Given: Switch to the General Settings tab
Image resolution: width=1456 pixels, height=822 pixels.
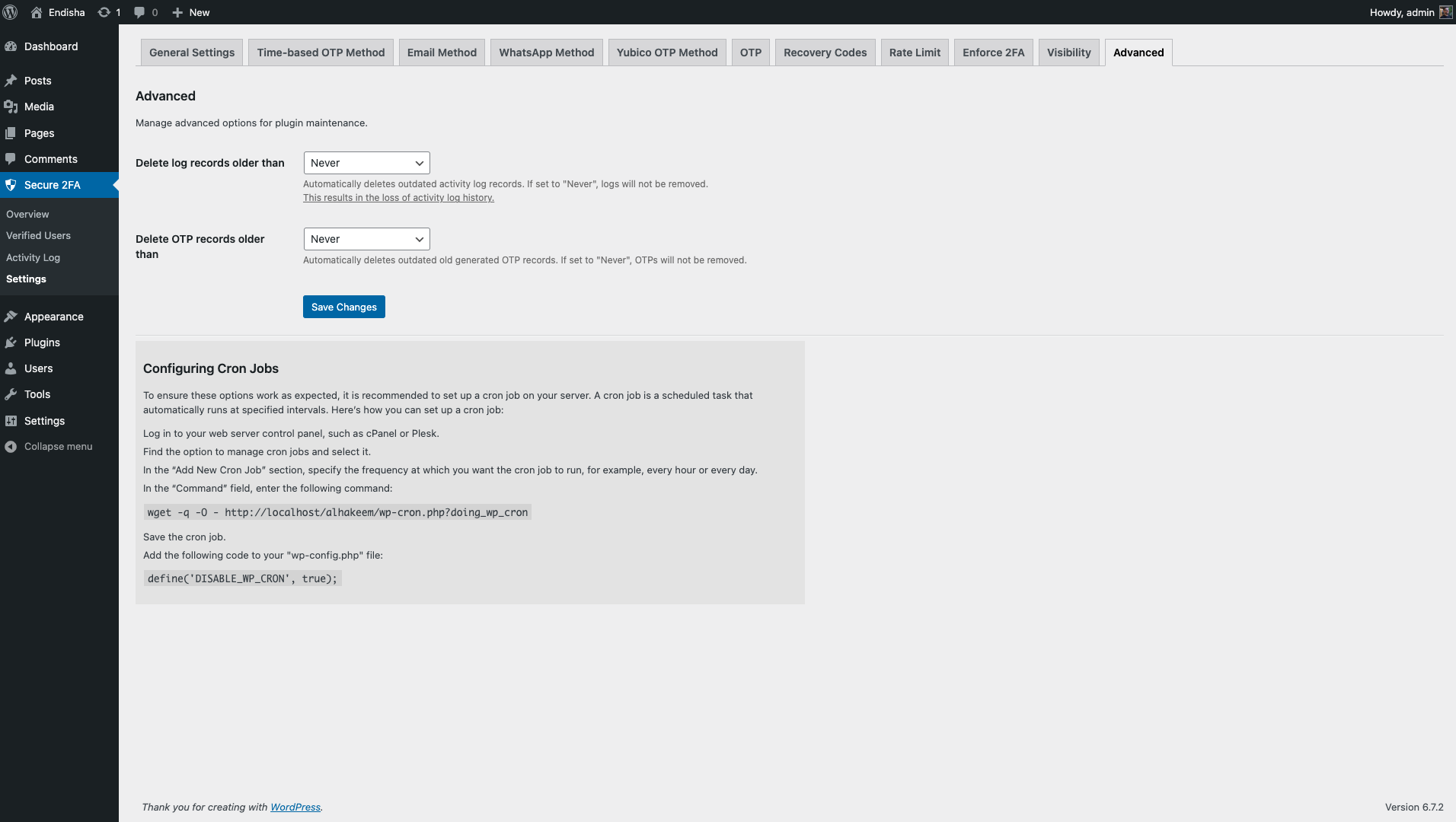Looking at the screenshot, I should tap(192, 53).
